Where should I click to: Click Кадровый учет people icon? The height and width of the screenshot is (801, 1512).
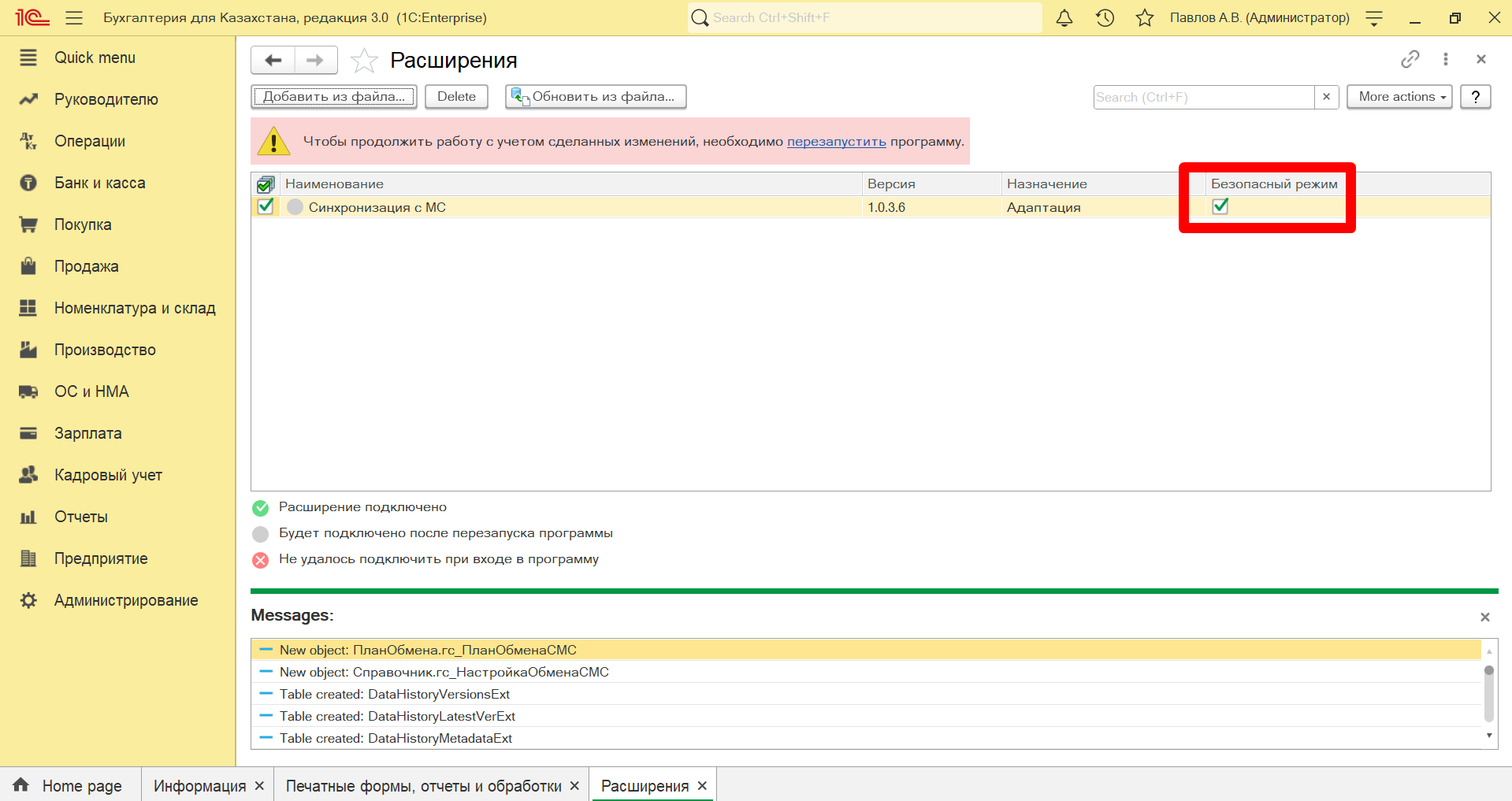(x=28, y=475)
